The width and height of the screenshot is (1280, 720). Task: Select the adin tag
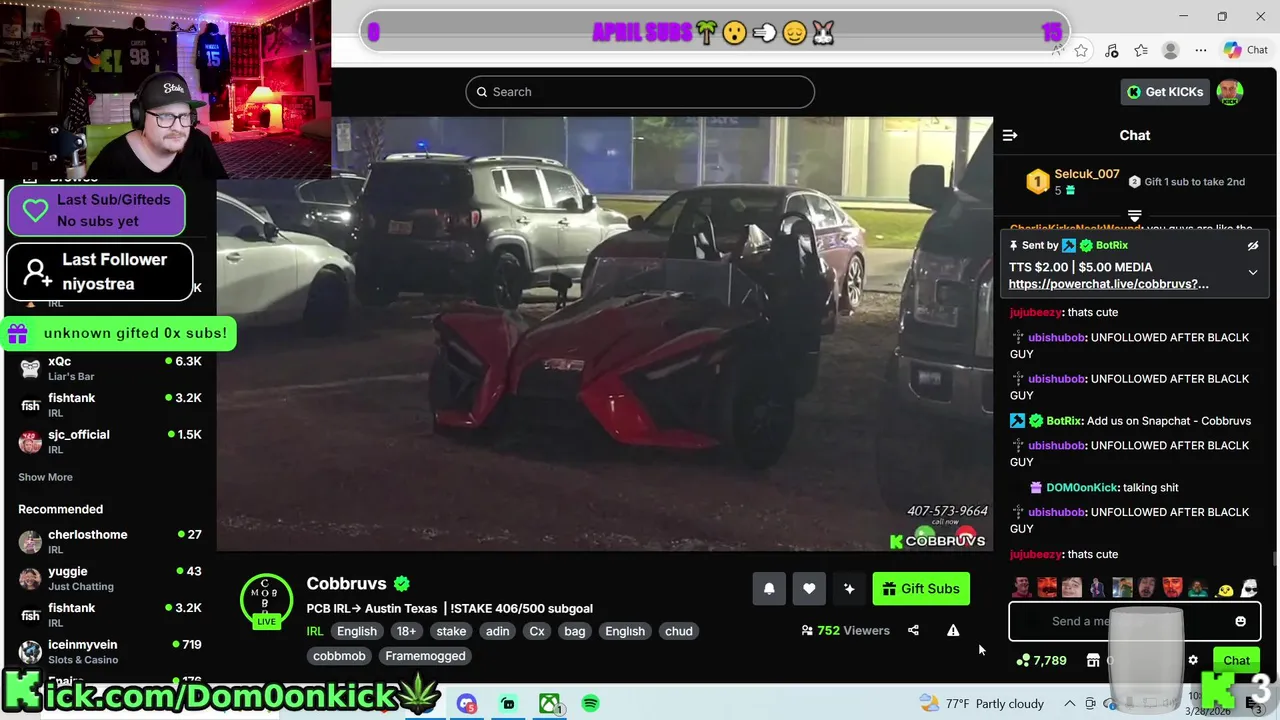(x=498, y=631)
